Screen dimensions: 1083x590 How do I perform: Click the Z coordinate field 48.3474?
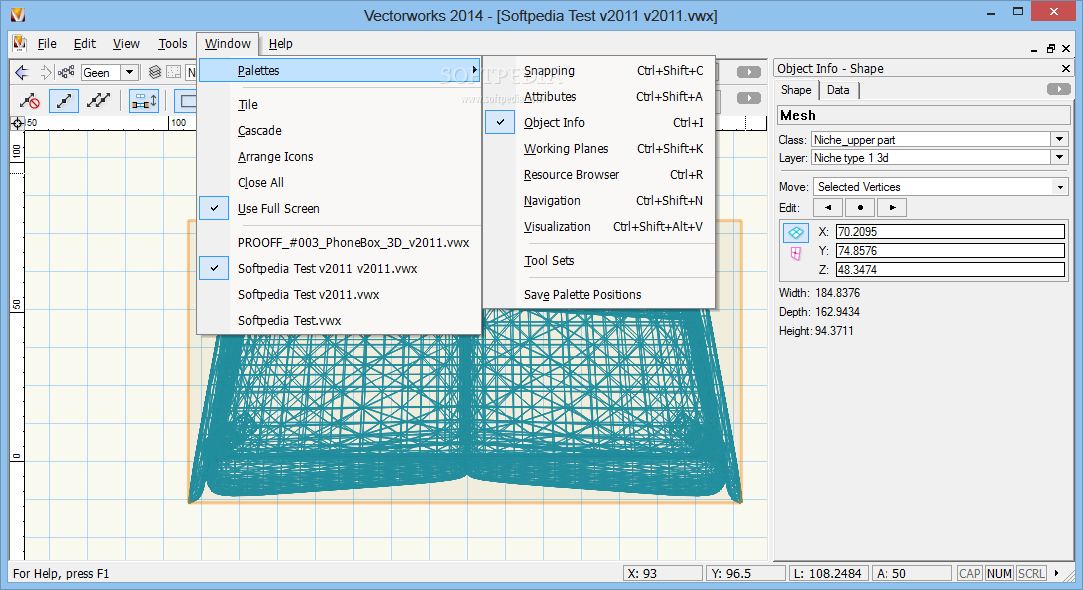pos(950,269)
